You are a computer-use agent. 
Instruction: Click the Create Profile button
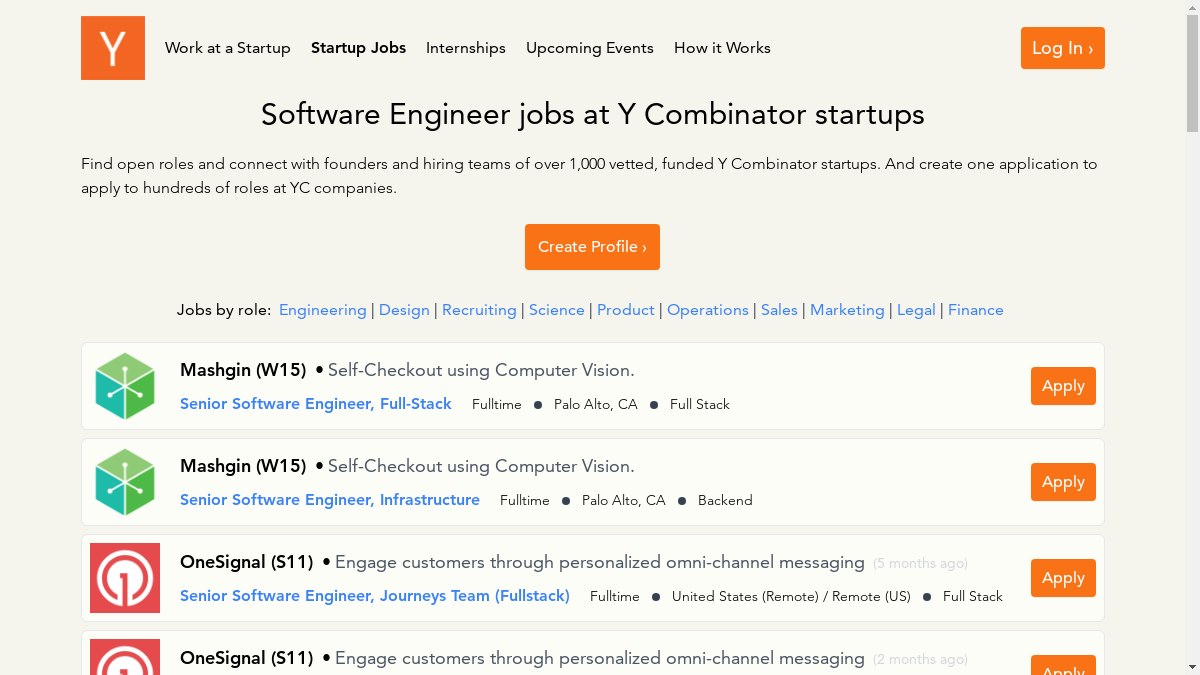point(592,247)
